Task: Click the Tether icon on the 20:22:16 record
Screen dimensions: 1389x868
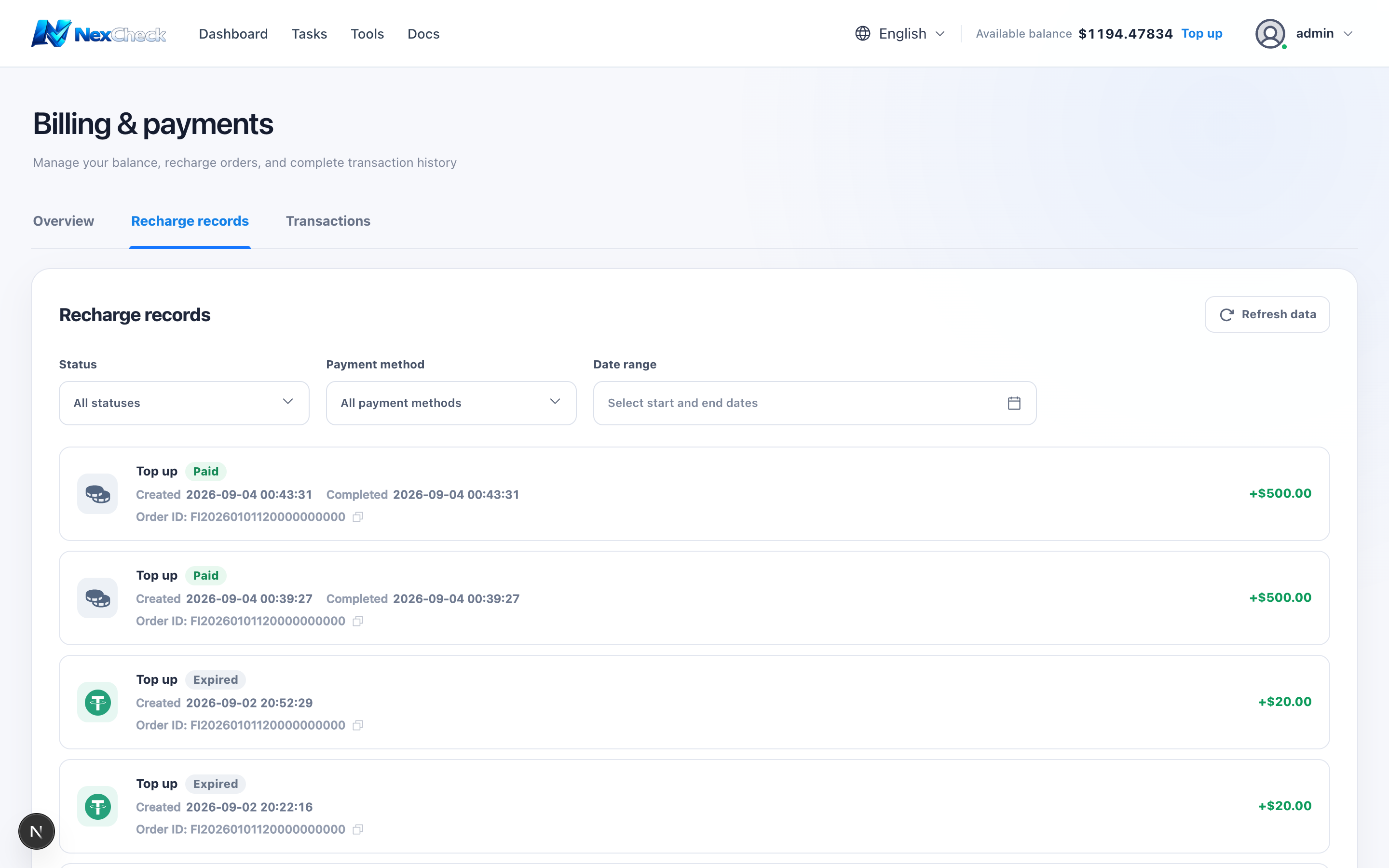Action: click(x=97, y=806)
